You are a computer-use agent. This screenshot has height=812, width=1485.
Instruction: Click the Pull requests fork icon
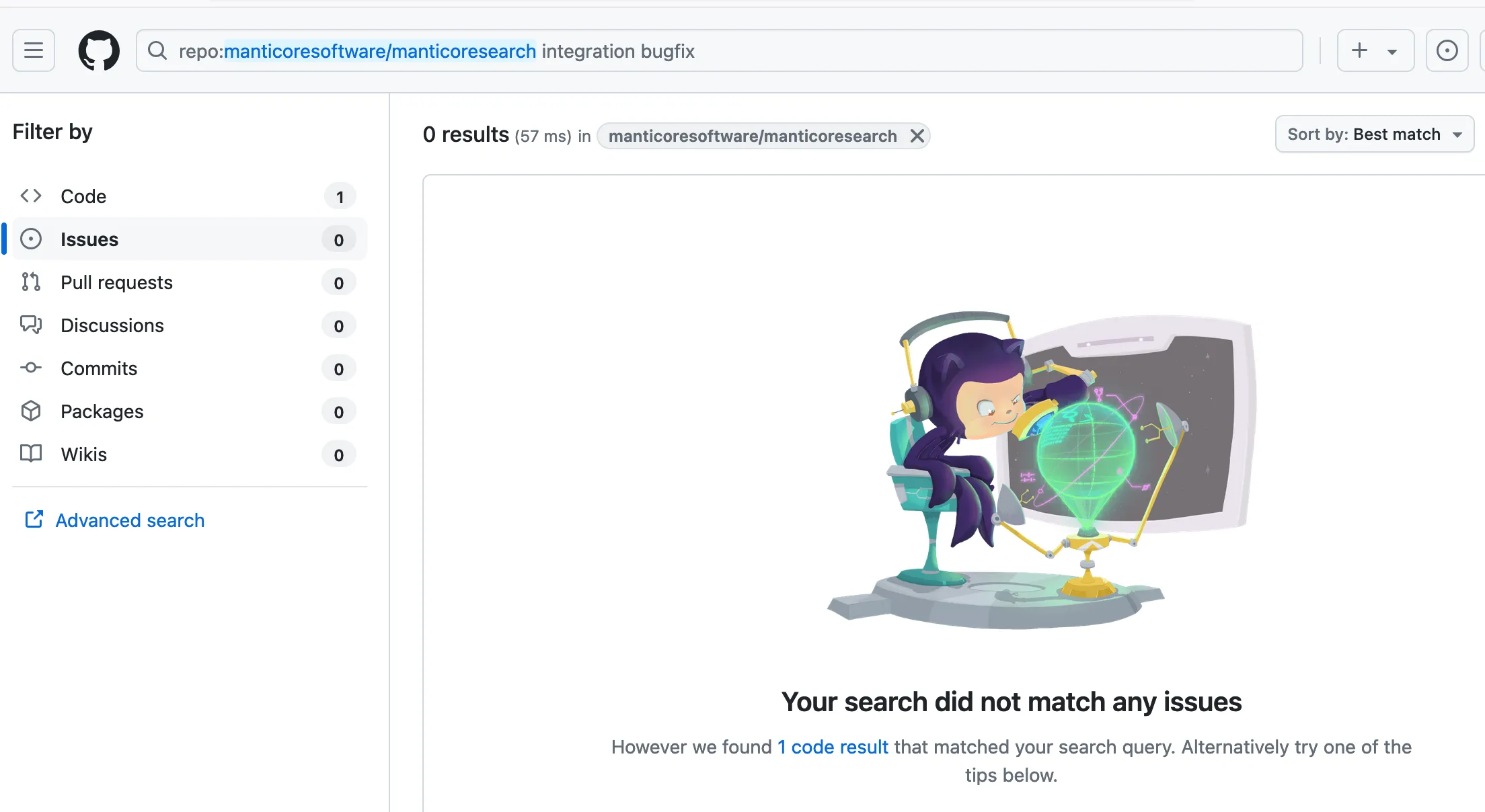click(x=30, y=282)
